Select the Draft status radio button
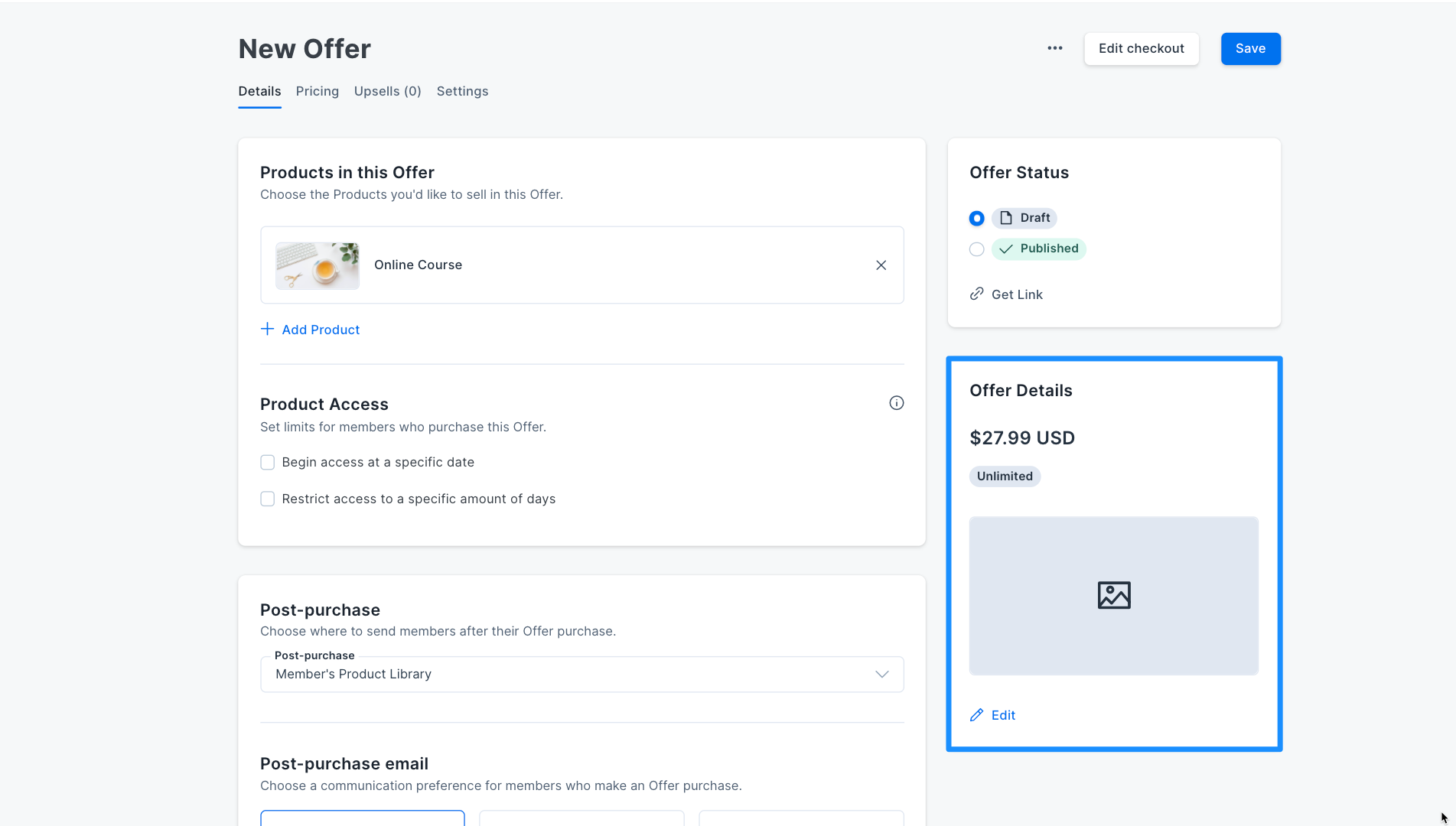The height and width of the screenshot is (826, 1456). (x=977, y=219)
